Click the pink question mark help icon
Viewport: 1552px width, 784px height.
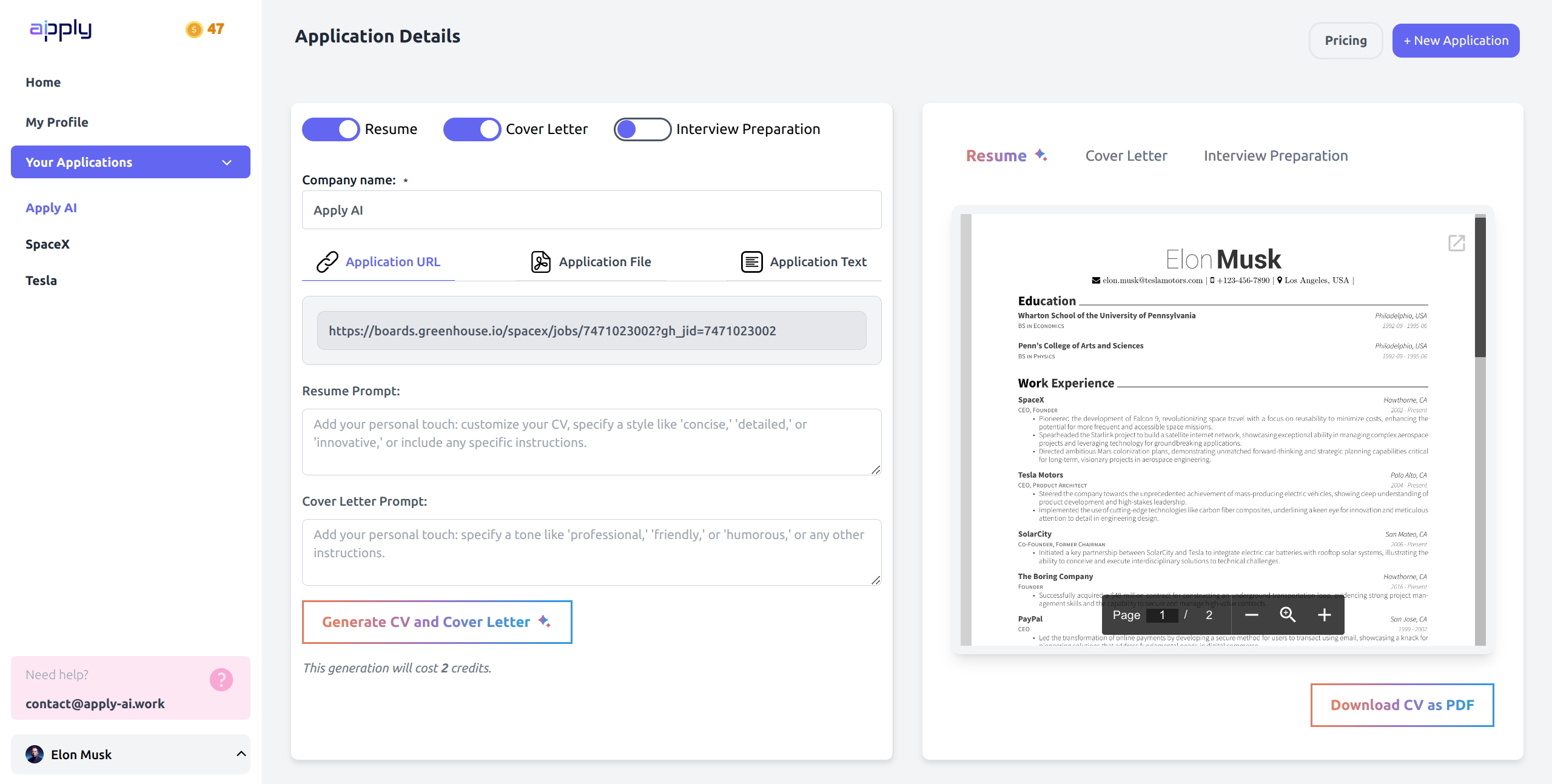(221, 680)
